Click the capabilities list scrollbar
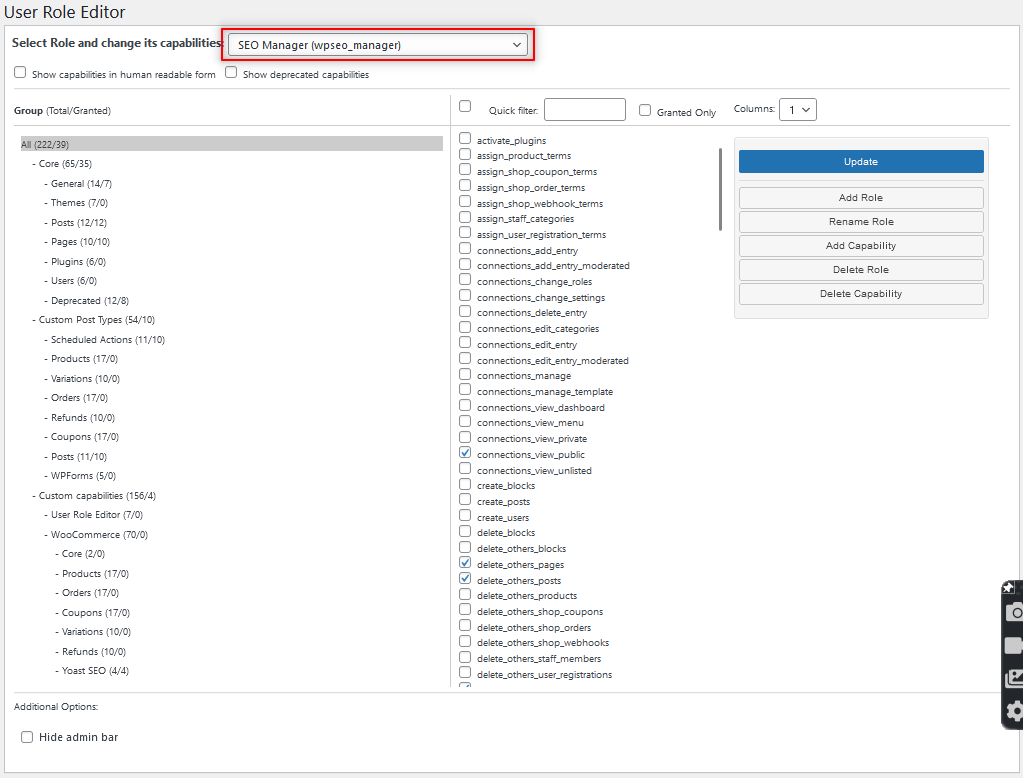1023x778 pixels. point(720,189)
